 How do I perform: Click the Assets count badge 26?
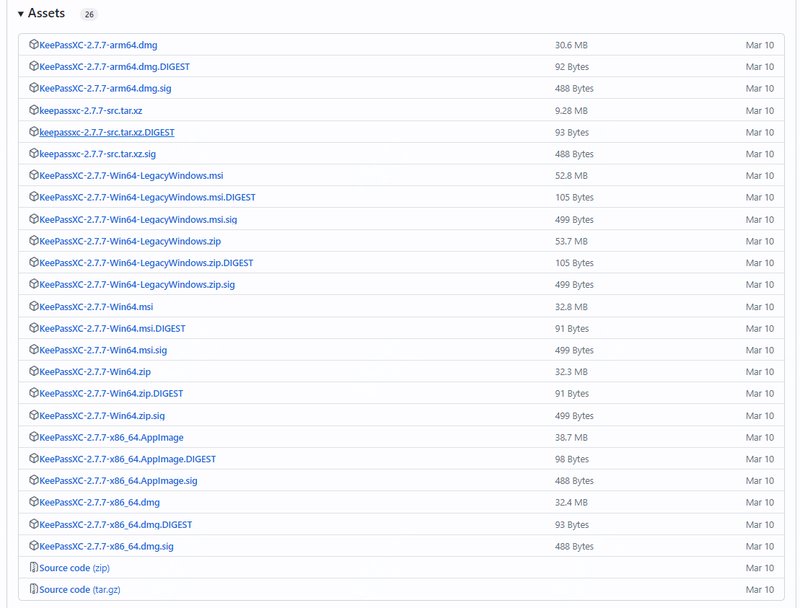[x=90, y=15]
